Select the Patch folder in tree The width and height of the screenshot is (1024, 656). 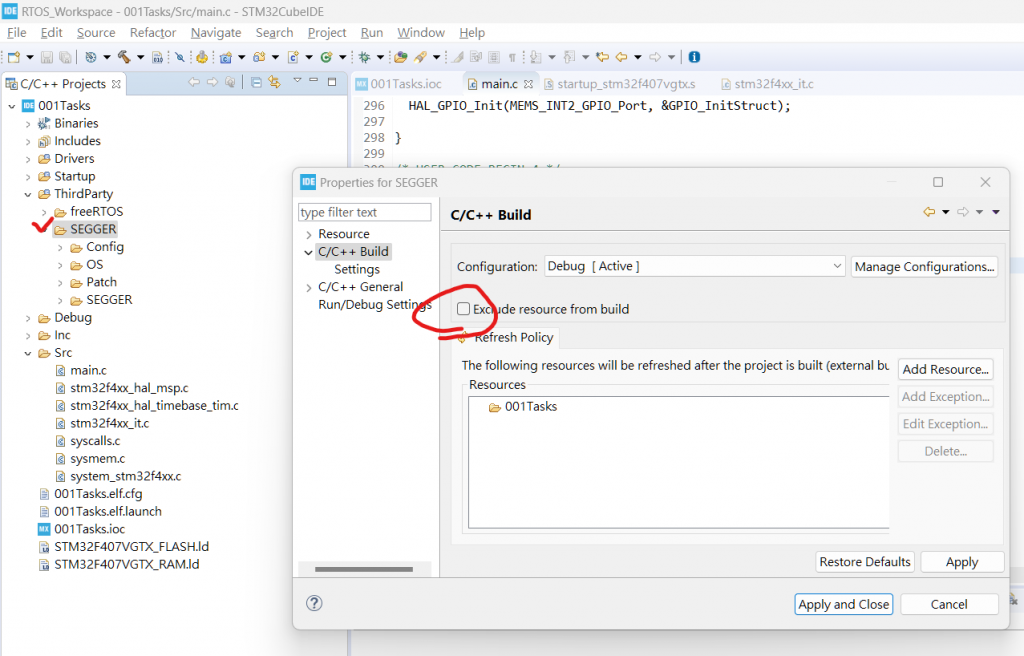click(x=101, y=282)
